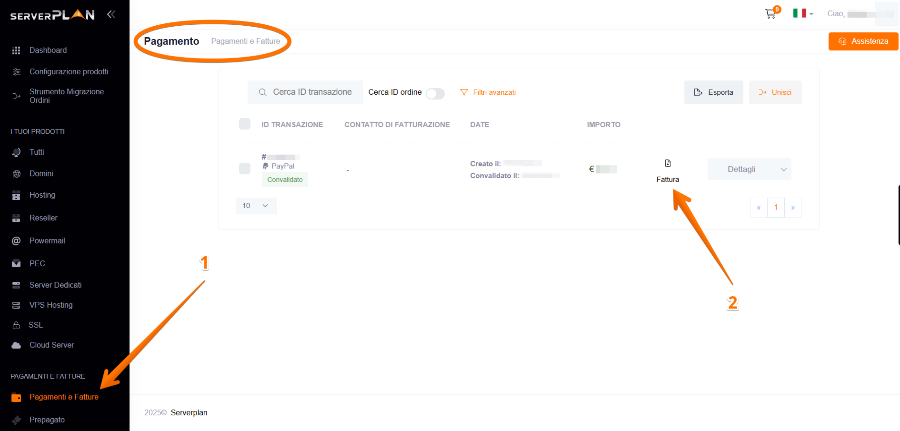Open the shopping cart icon
900x431 pixels.
point(770,14)
